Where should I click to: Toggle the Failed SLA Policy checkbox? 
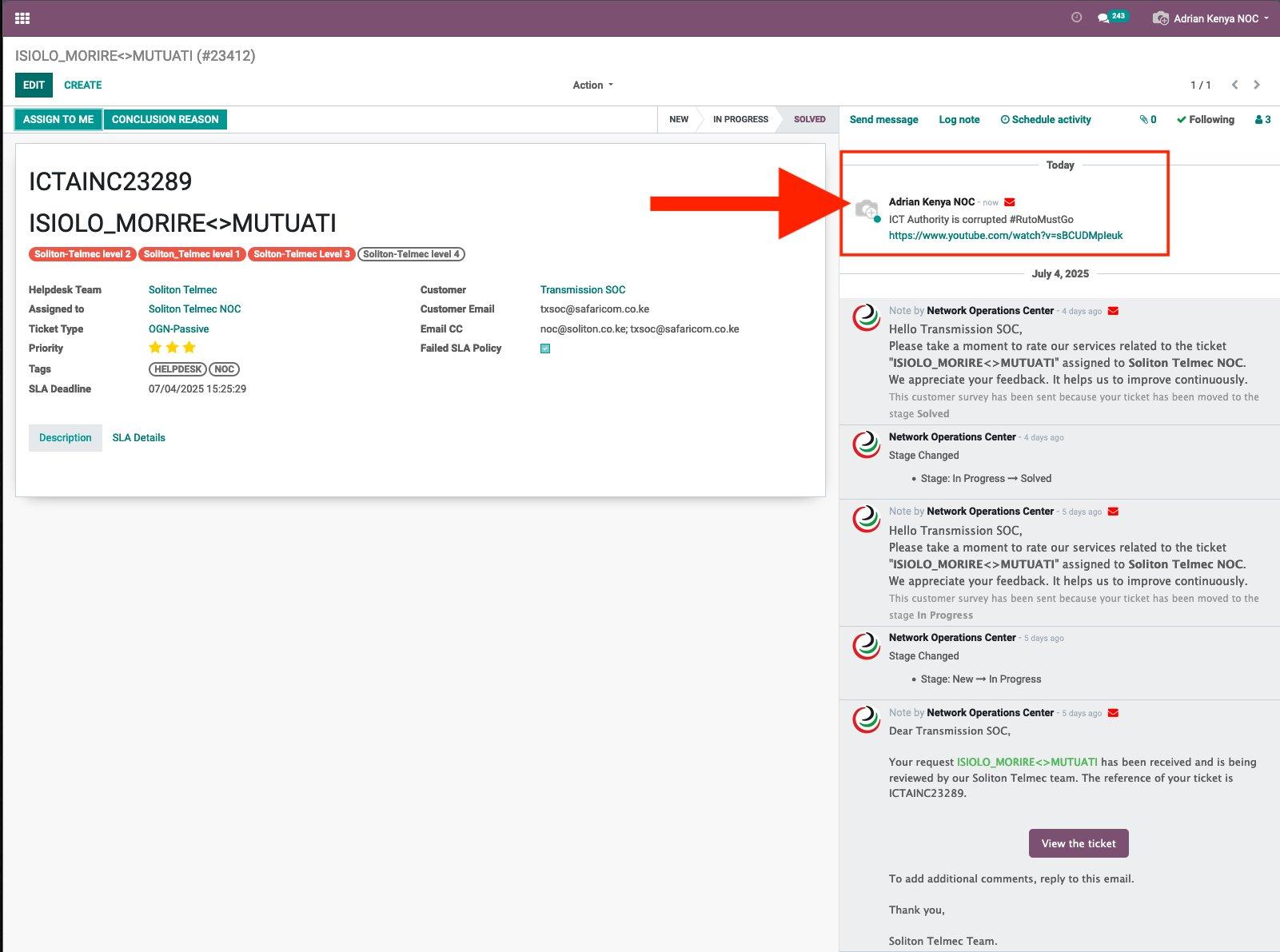coord(545,349)
